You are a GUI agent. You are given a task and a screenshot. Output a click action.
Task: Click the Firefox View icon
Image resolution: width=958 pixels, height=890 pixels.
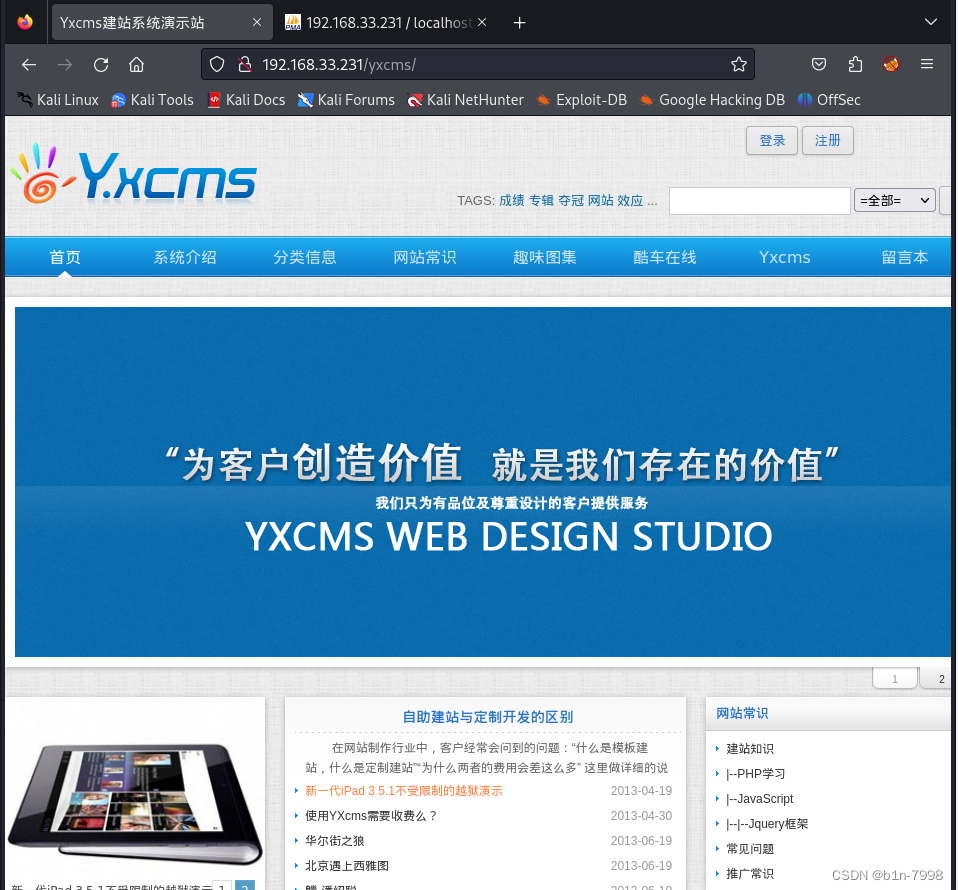tap(25, 23)
